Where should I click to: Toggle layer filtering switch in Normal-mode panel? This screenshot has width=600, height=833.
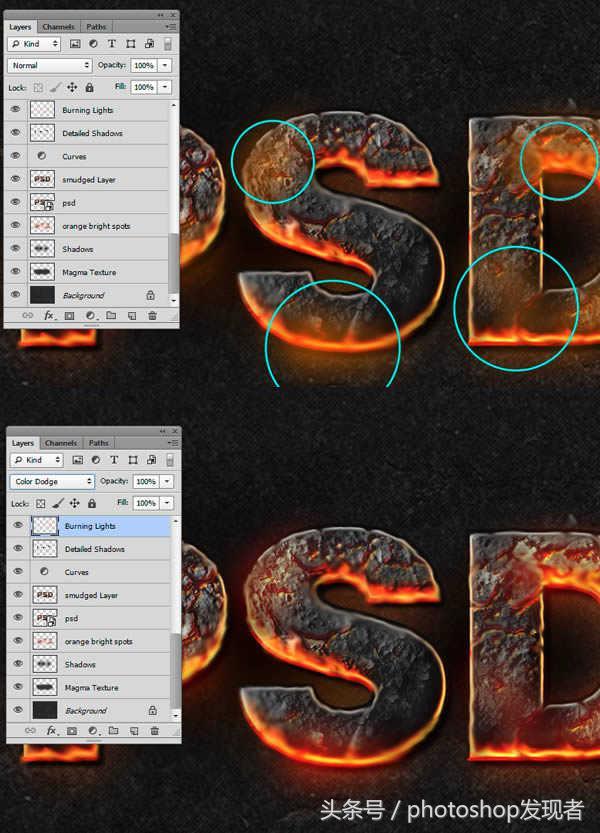pyautogui.click(x=167, y=44)
